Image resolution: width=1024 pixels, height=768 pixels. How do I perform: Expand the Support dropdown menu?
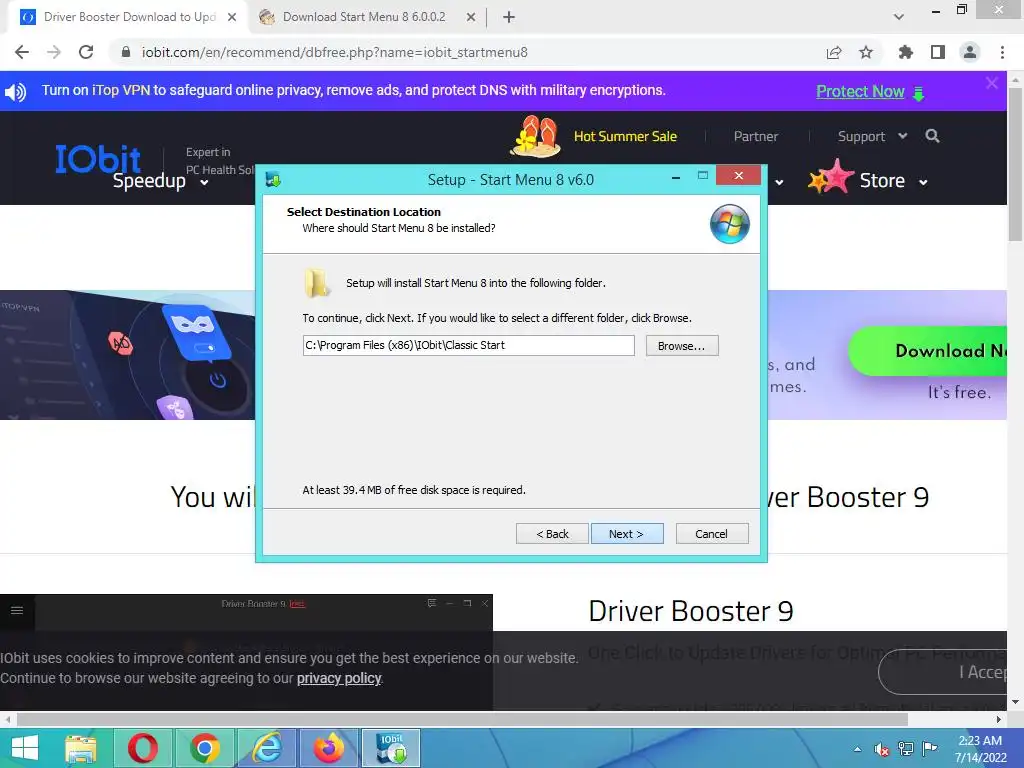872,136
